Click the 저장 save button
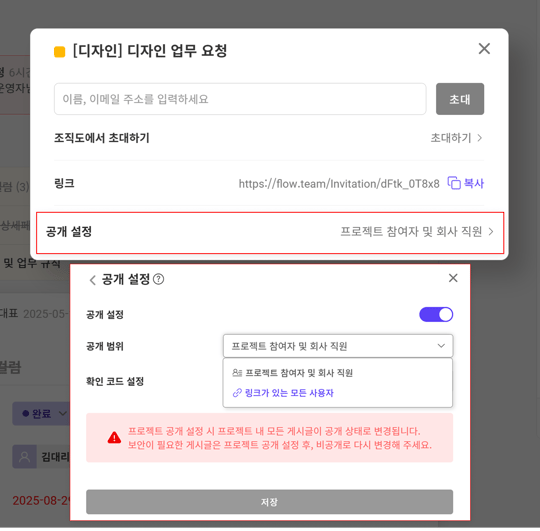 pos(269,502)
